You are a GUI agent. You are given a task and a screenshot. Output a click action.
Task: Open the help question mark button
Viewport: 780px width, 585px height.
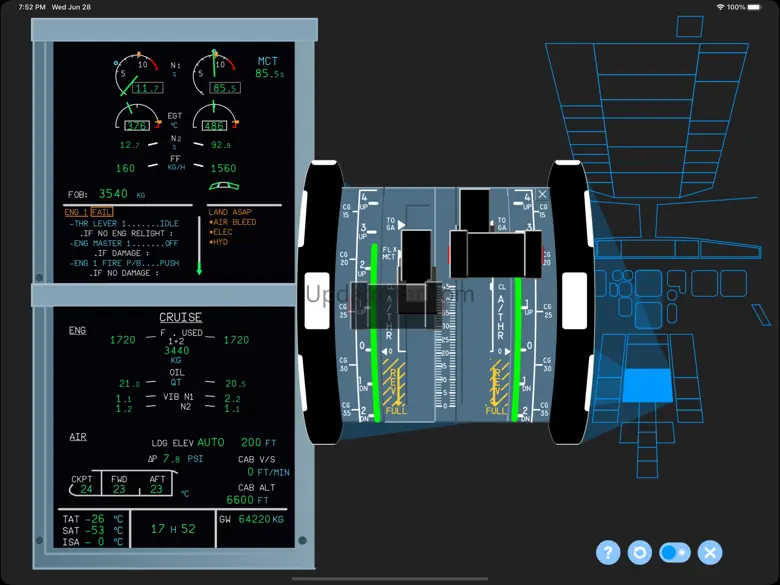point(608,552)
